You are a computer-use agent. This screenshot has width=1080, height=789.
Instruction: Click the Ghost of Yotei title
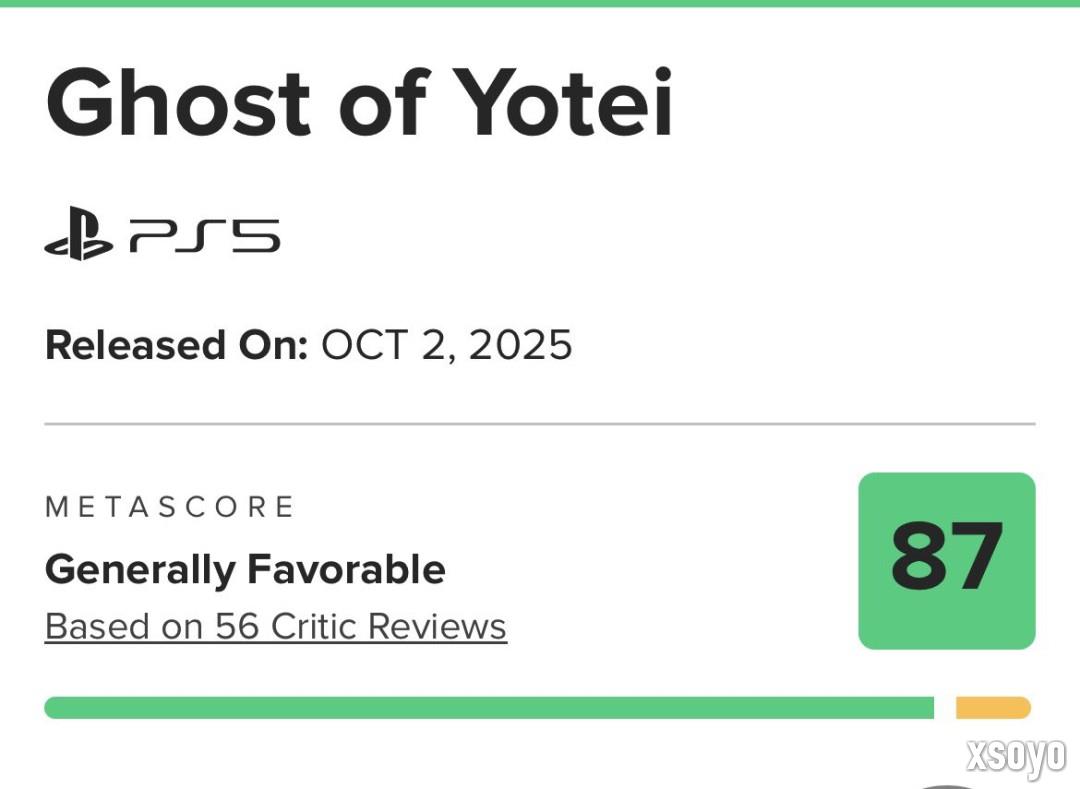tap(360, 104)
